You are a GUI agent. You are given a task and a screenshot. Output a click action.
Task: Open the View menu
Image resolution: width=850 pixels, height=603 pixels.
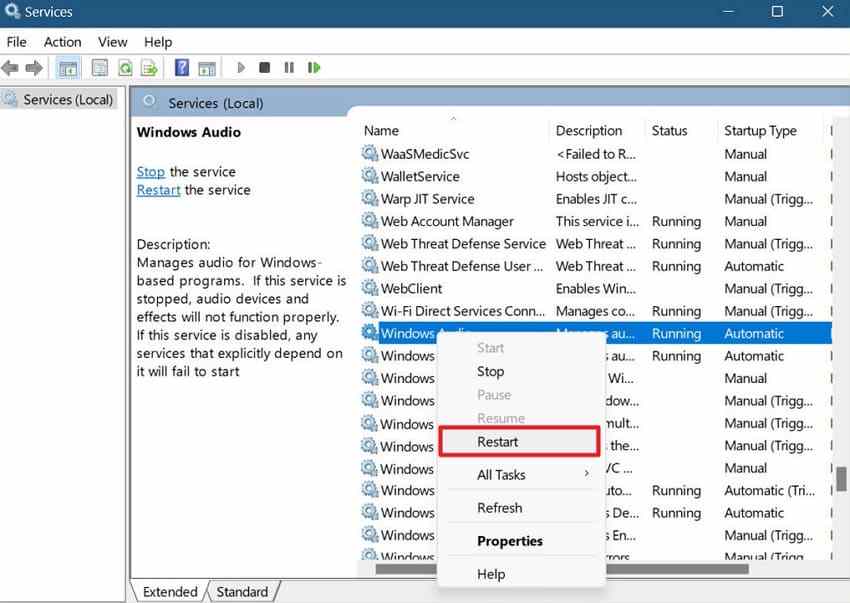[113, 42]
